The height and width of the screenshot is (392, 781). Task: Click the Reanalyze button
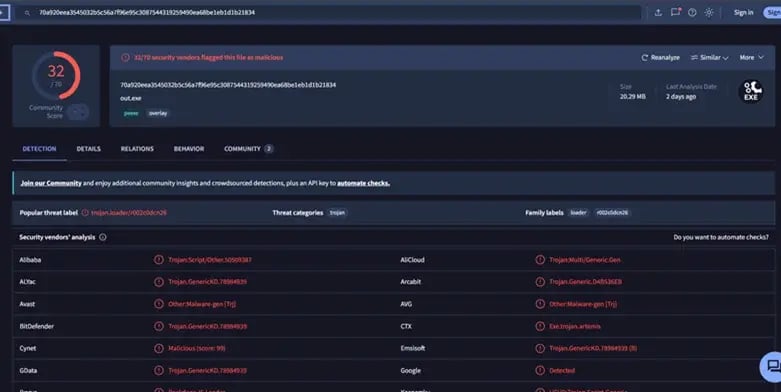660,58
